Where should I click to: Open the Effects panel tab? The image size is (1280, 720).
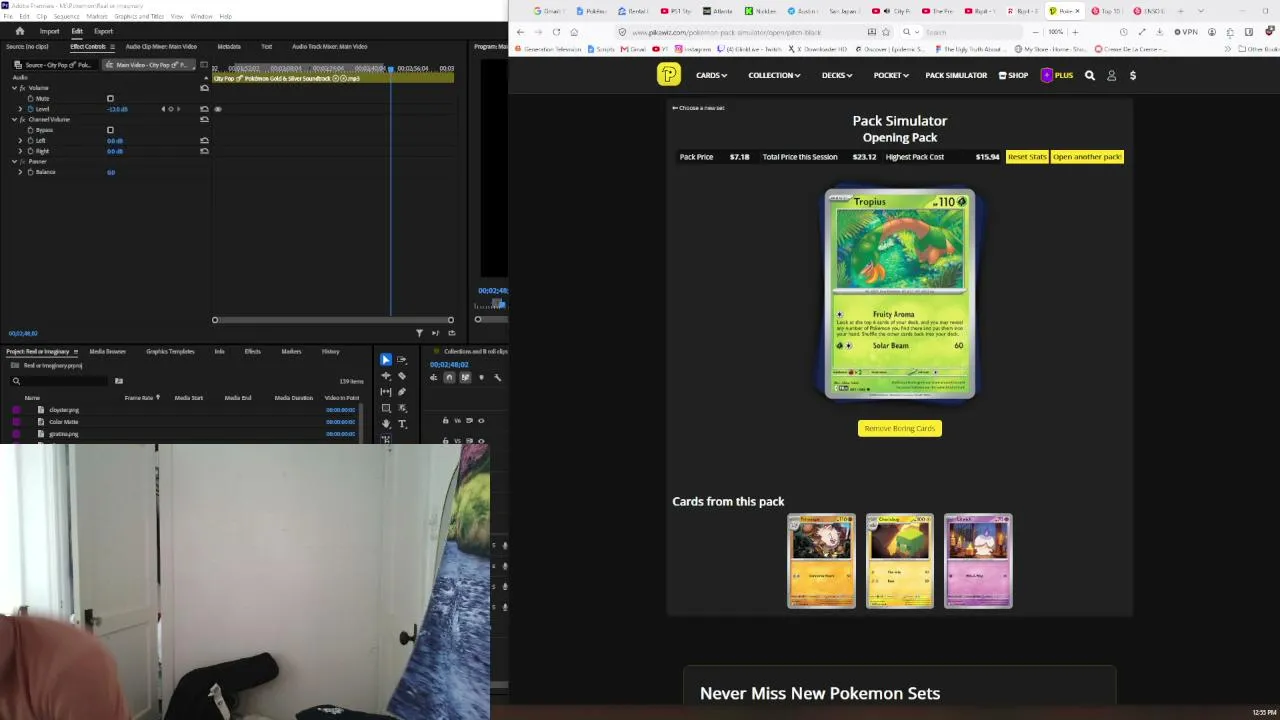point(253,351)
